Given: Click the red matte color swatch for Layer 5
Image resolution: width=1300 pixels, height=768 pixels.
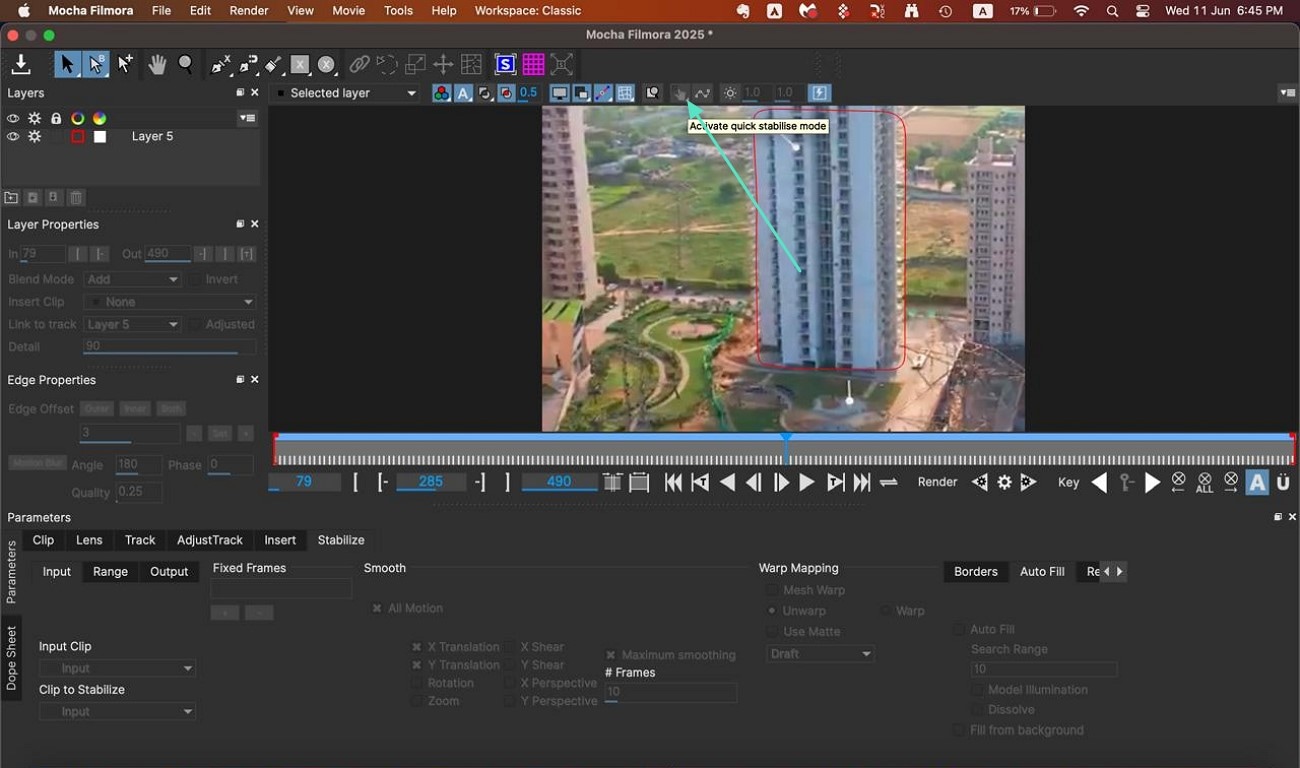Looking at the screenshot, I should click(x=78, y=136).
